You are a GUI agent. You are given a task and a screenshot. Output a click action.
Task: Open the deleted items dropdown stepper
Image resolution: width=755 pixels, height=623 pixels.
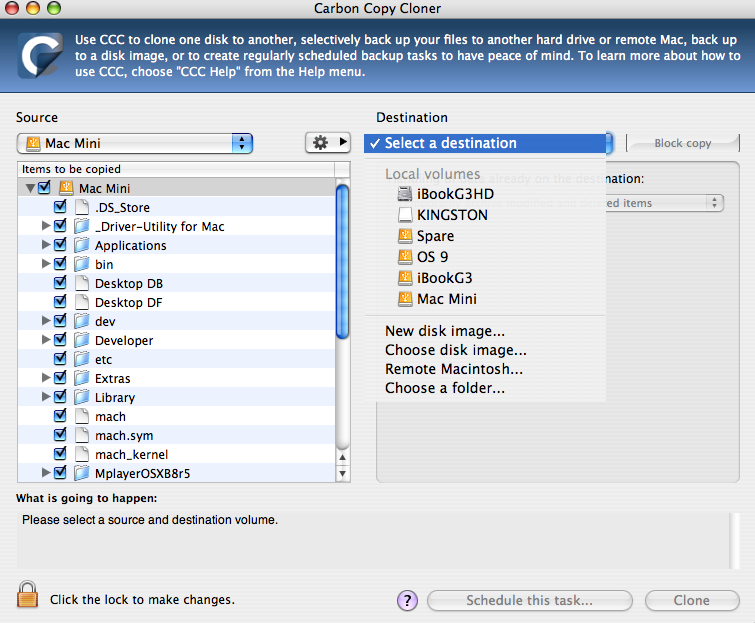(x=715, y=203)
